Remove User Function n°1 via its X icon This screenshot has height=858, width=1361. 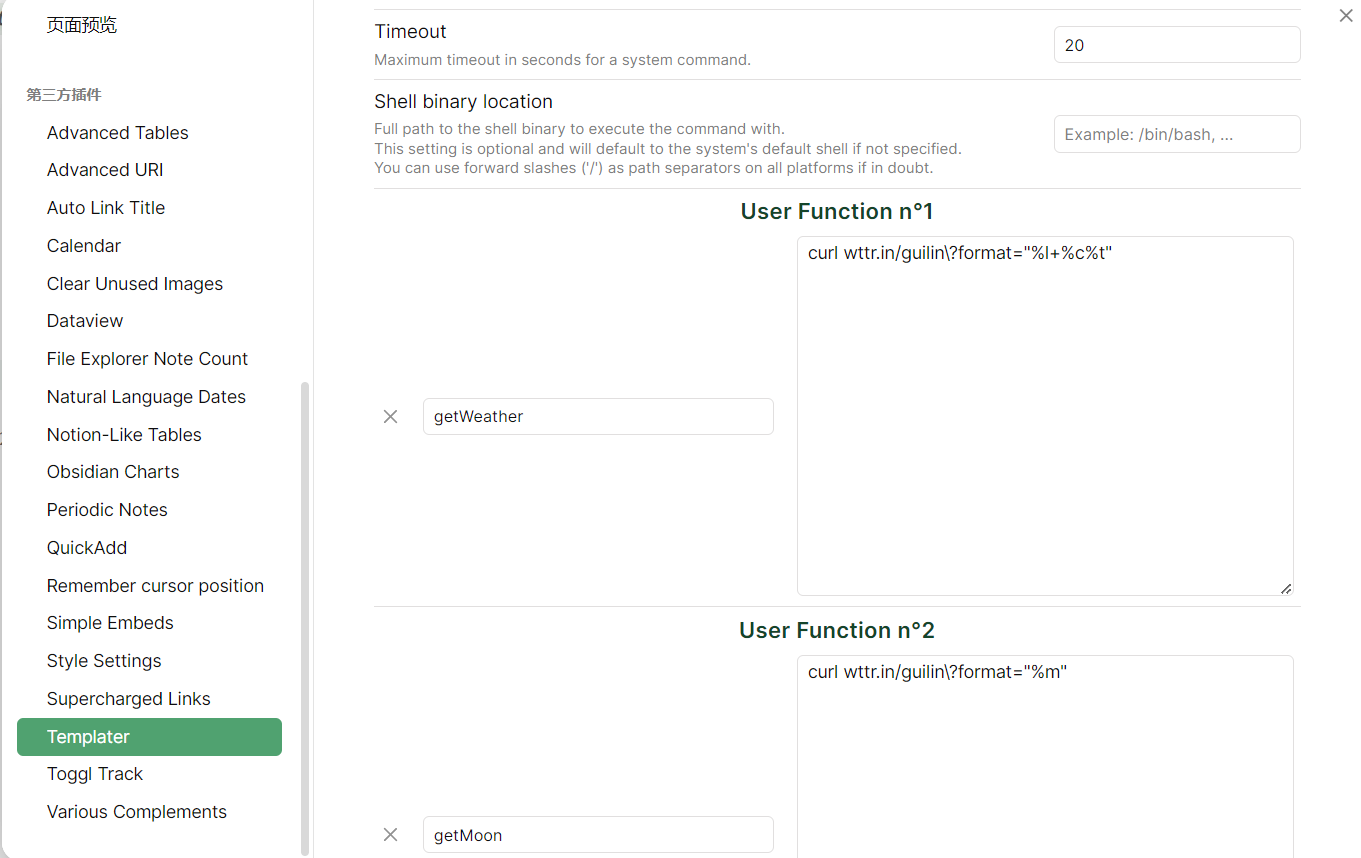coord(390,416)
